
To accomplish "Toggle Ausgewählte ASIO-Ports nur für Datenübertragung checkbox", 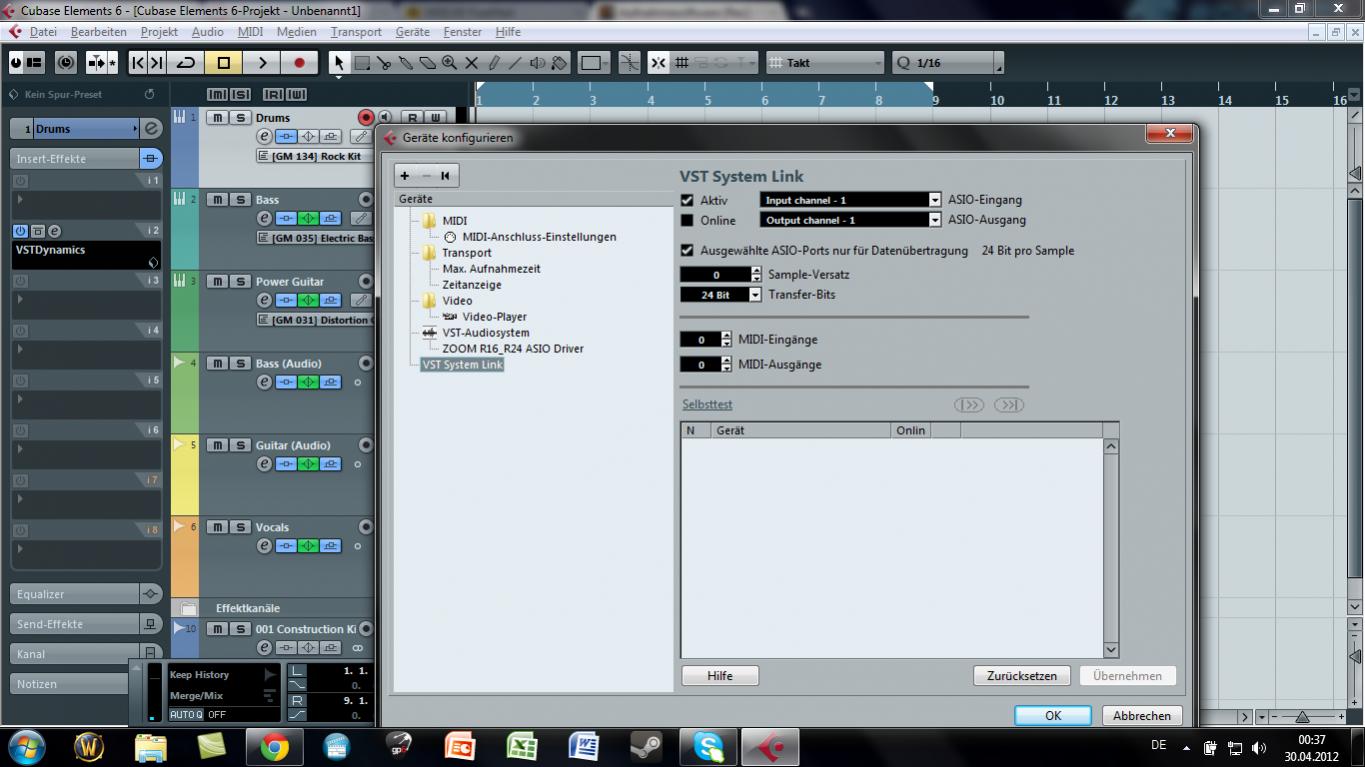I will pyautogui.click(x=687, y=250).
